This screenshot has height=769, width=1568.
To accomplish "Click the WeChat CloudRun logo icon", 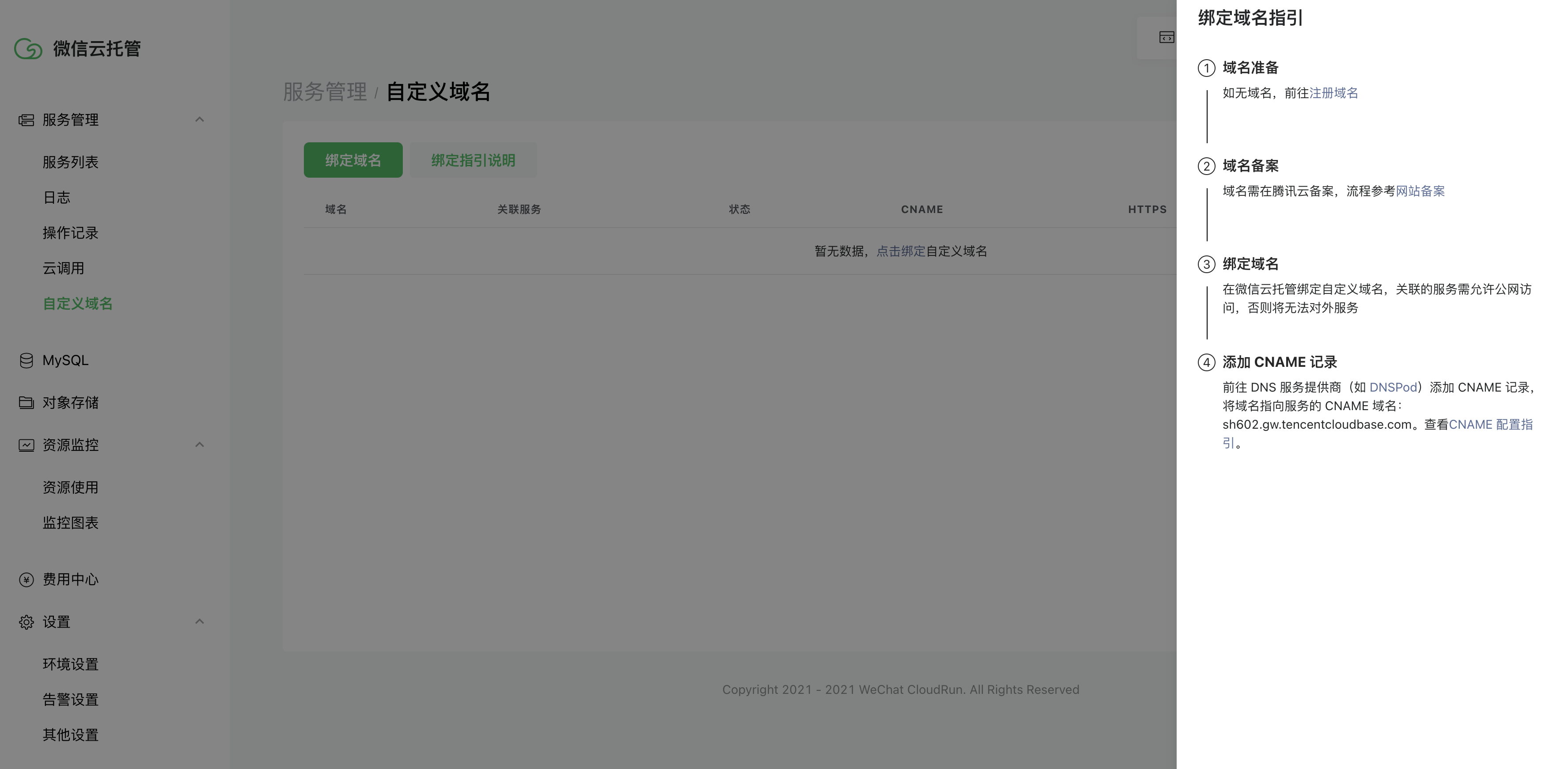I will click(28, 49).
